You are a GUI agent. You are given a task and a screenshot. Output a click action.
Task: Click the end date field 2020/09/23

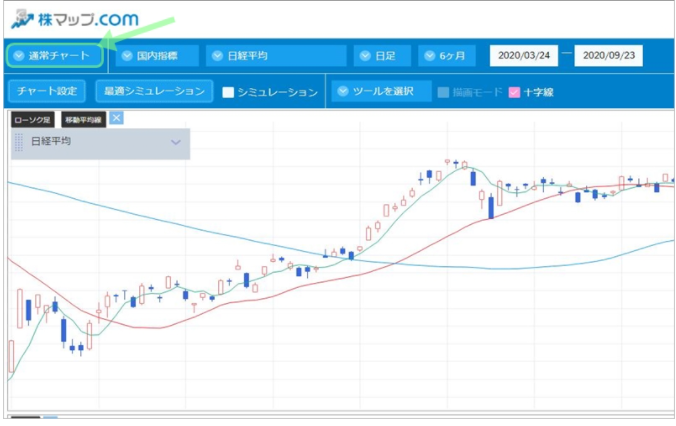pyautogui.click(x=608, y=56)
